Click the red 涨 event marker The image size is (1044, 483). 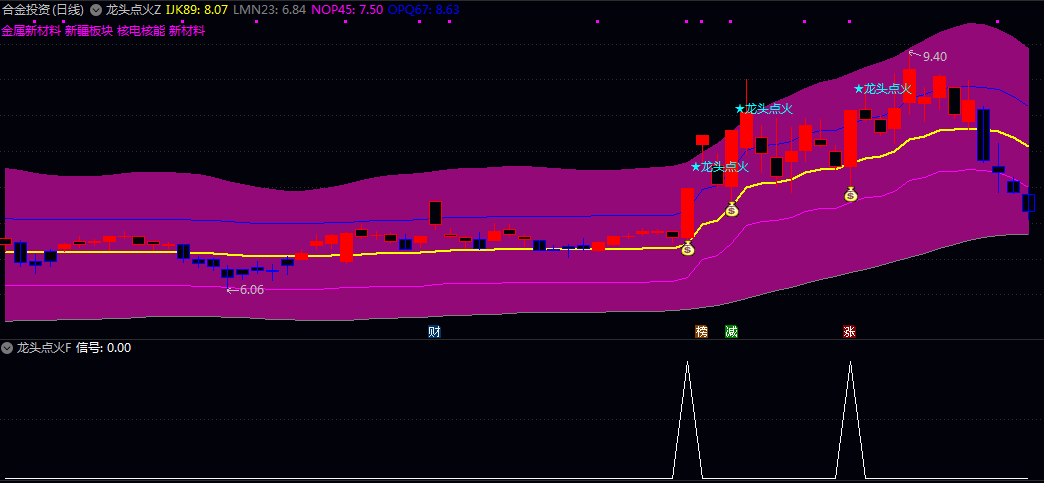pyautogui.click(x=849, y=332)
